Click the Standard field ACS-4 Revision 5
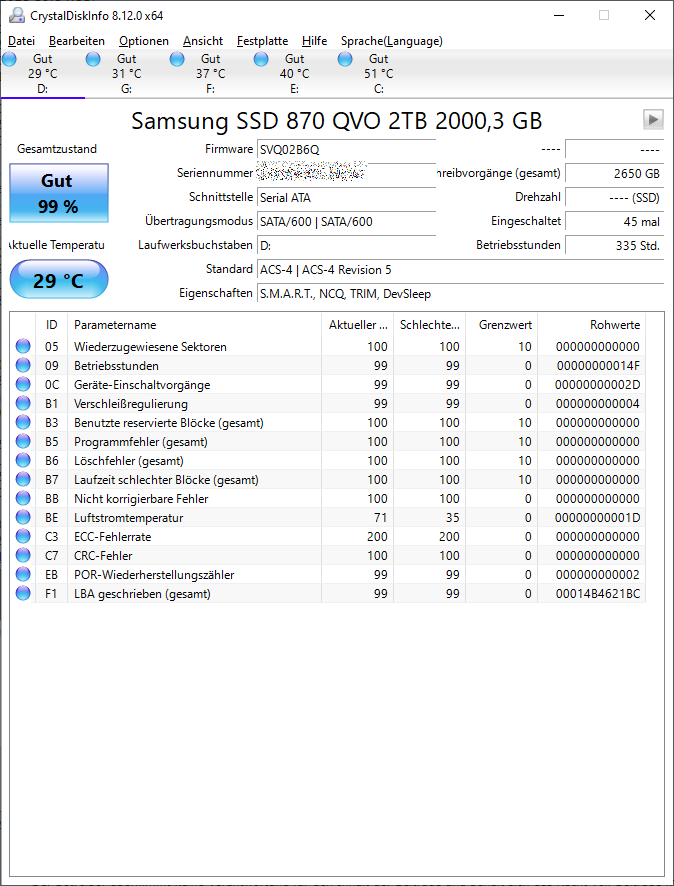674x886 pixels. pos(460,270)
